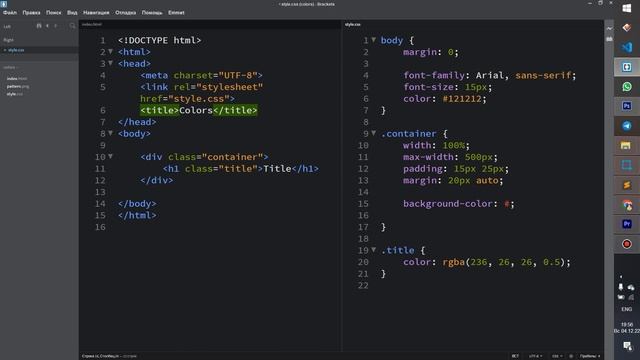
Task: Open the Windows Start button
Action: click(x=627, y=9)
